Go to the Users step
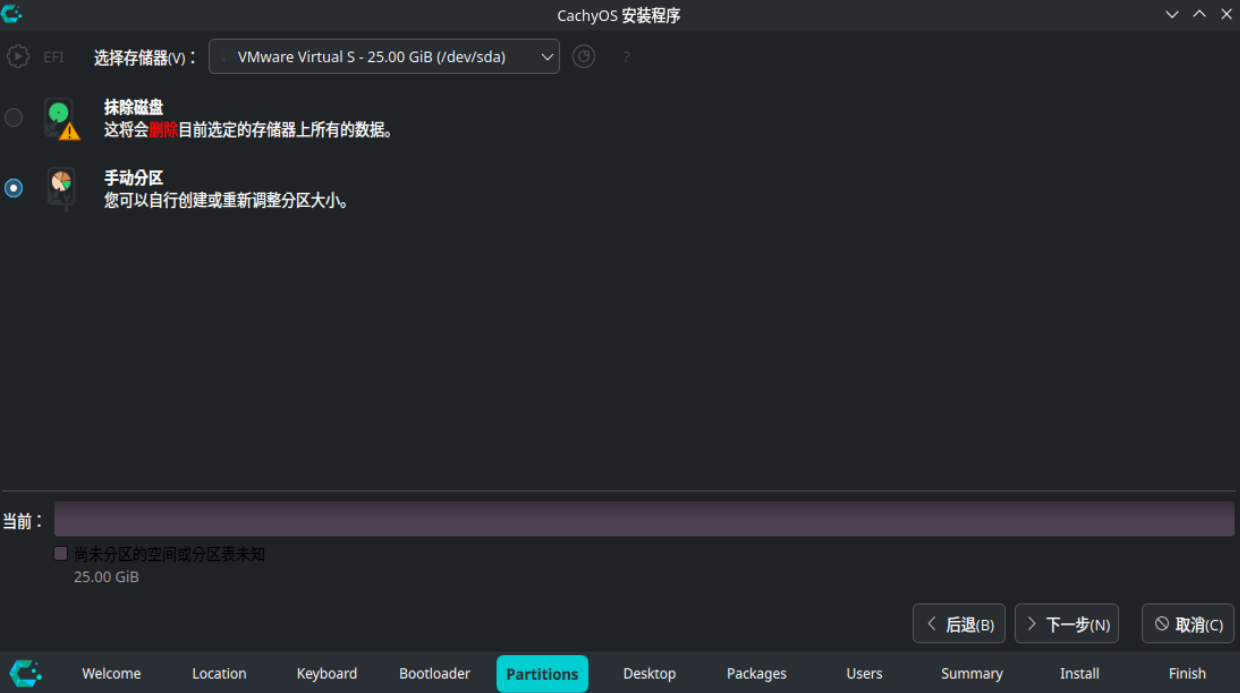The width and height of the screenshot is (1240, 693). point(865,674)
